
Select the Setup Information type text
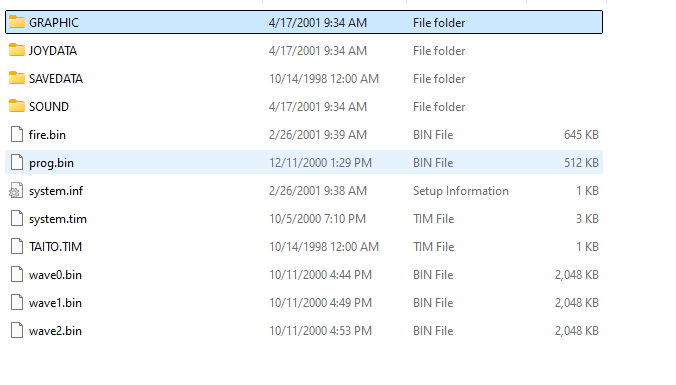tap(460, 191)
